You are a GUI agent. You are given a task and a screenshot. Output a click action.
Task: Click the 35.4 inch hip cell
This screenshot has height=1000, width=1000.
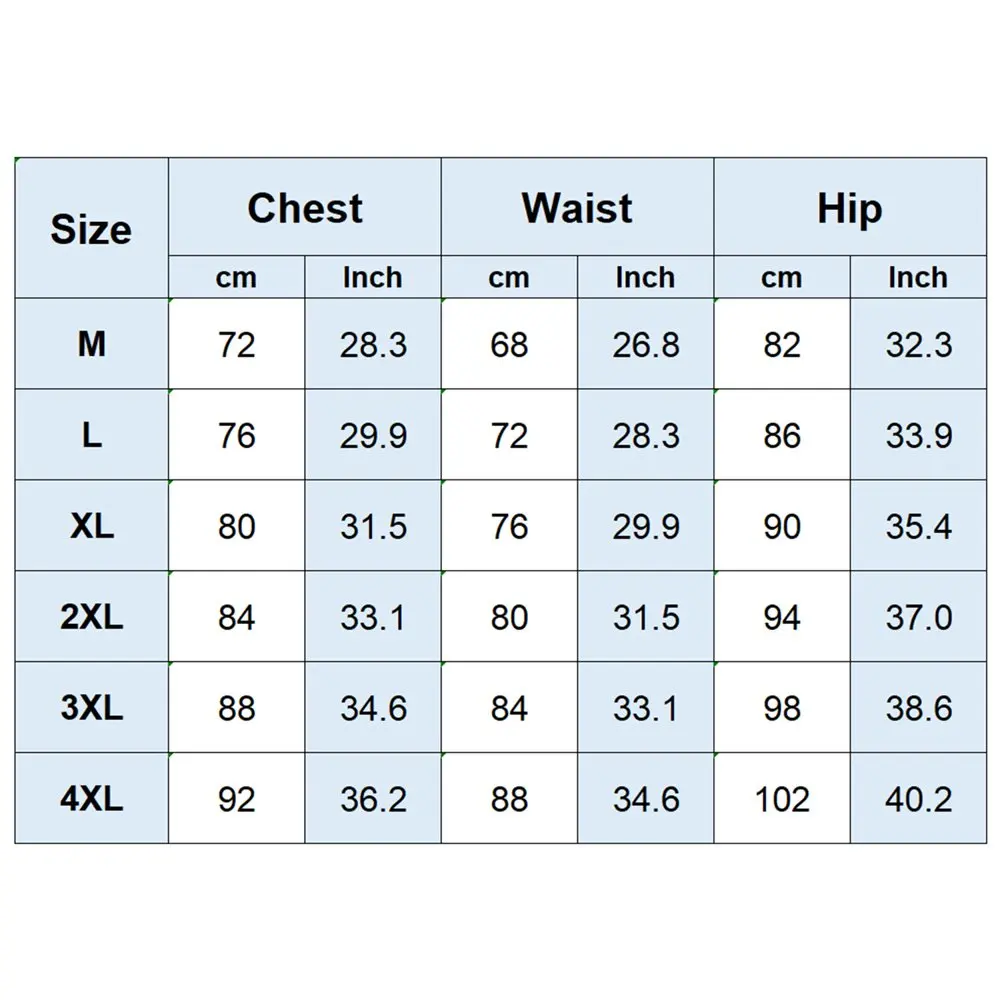[918, 526]
